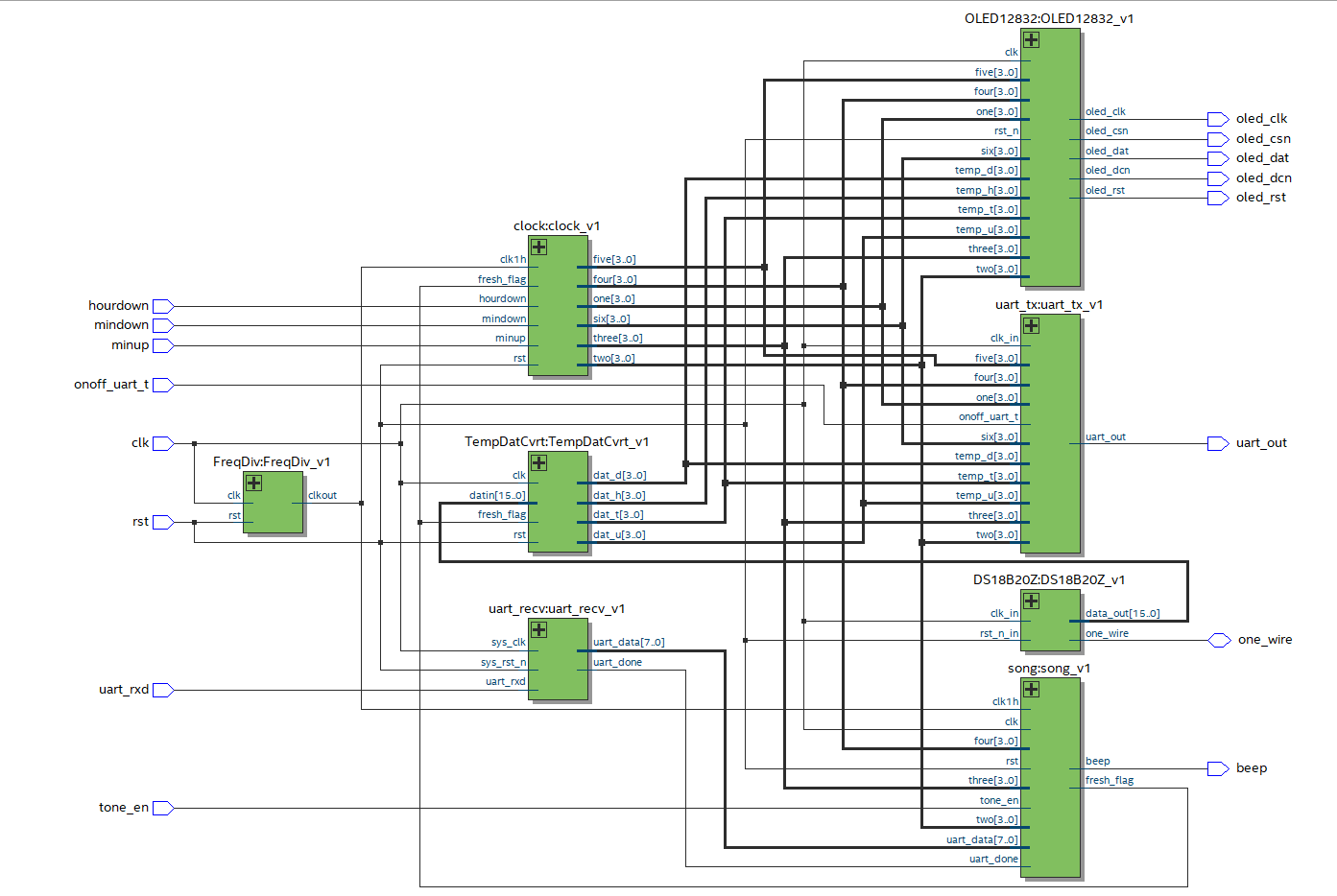This screenshot has width=1337, height=896.
Task: Select the one_wire bidirectional pin symbol
Action: (x=1219, y=640)
